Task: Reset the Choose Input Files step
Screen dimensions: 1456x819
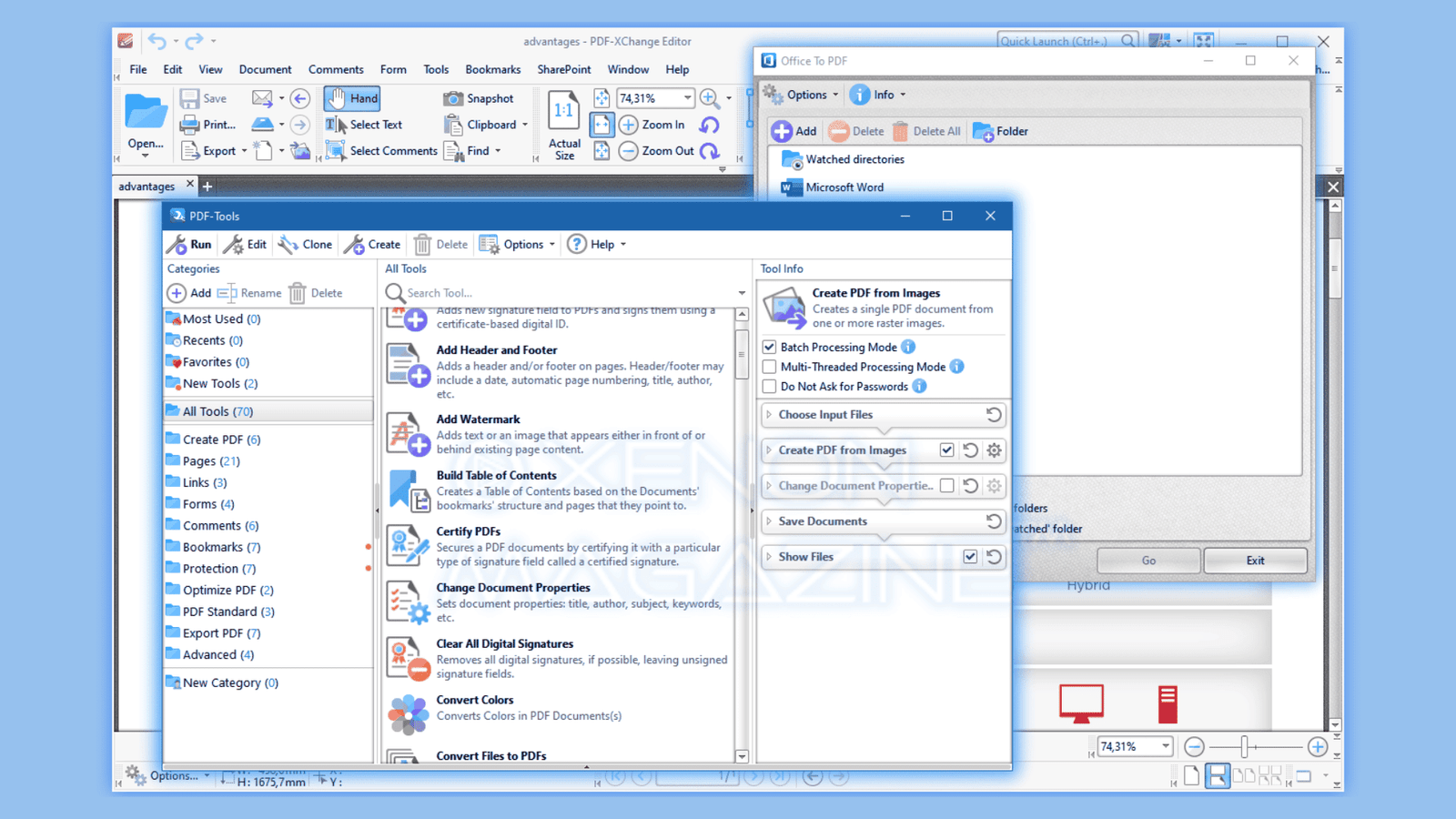Action: (x=994, y=415)
